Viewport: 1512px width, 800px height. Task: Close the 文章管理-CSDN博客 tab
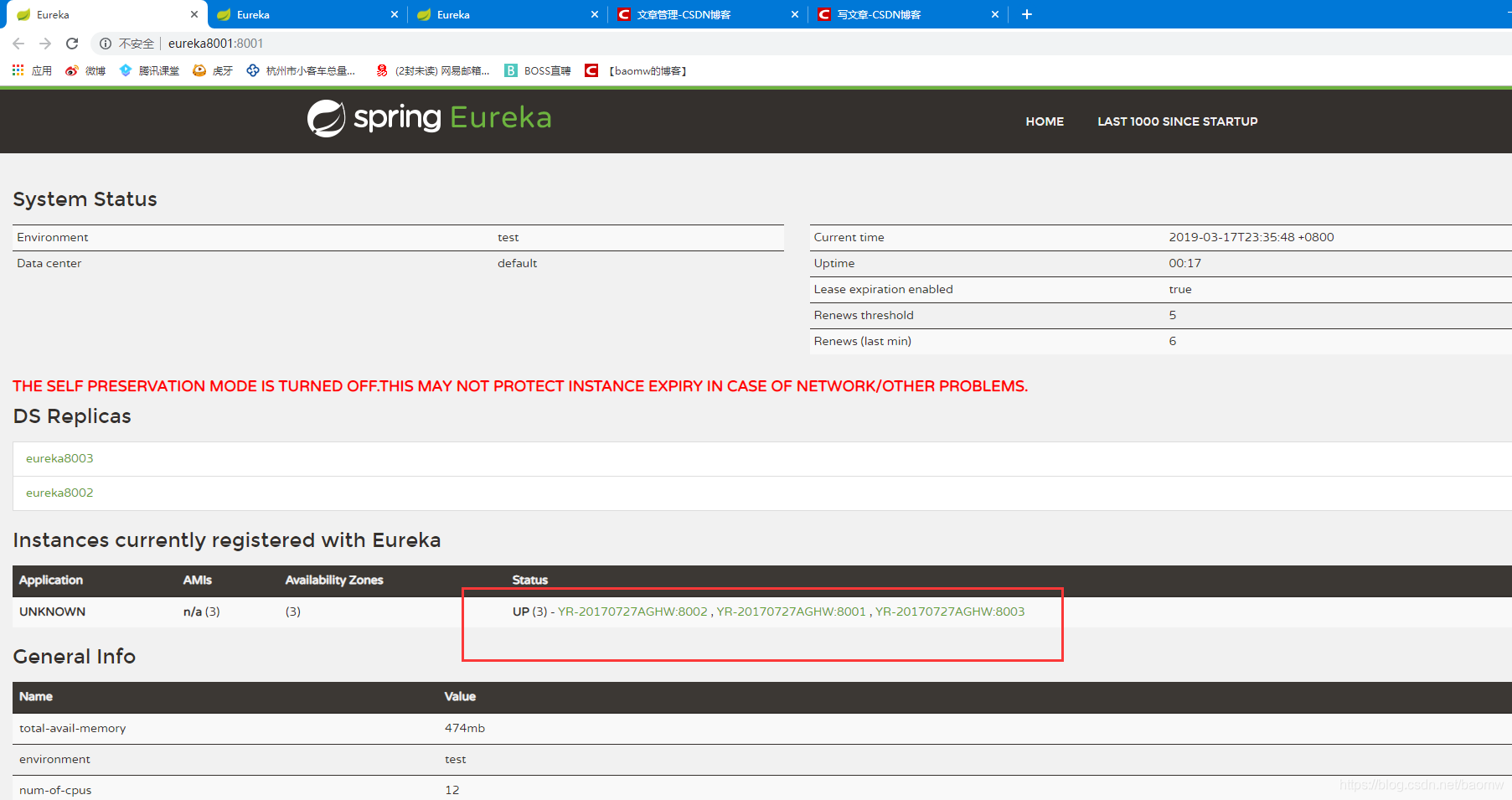click(x=795, y=14)
